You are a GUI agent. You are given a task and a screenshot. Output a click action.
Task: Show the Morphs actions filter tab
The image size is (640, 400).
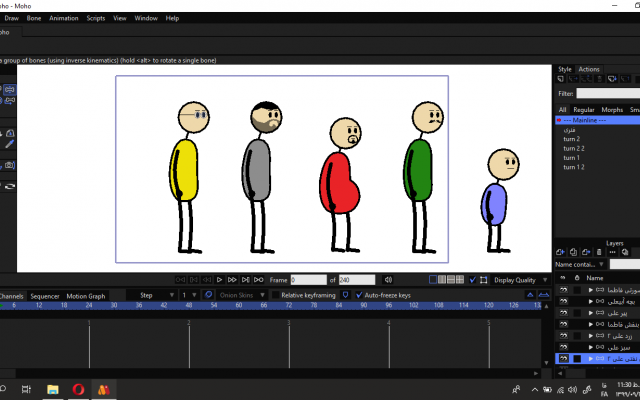coord(612,109)
